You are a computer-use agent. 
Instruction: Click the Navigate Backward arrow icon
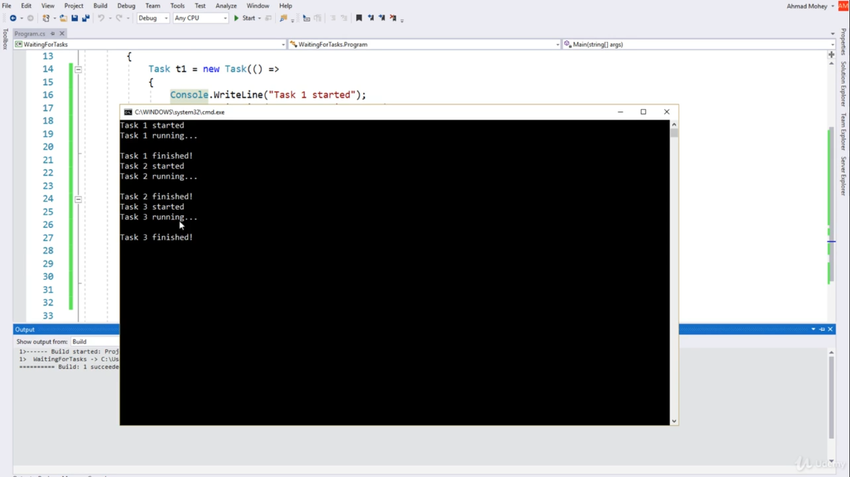click(13, 18)
